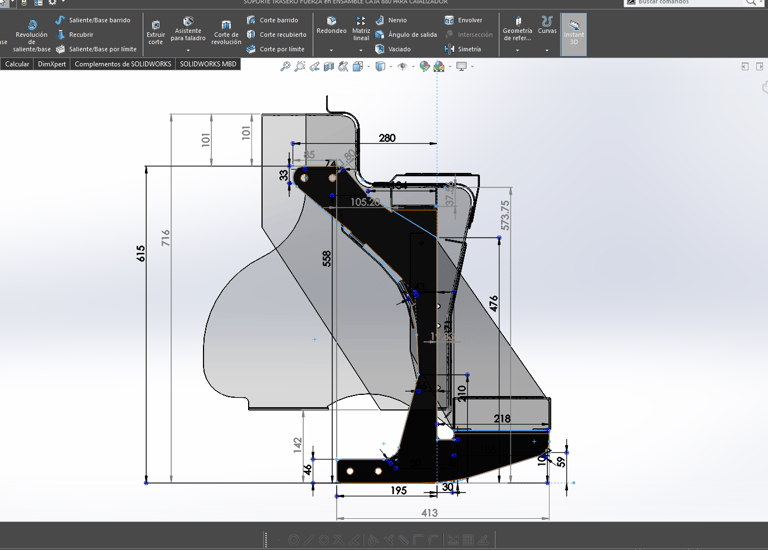Toggle the Section view icon
The width and height of the screenshot is (768, 550).
click(329, 67)
